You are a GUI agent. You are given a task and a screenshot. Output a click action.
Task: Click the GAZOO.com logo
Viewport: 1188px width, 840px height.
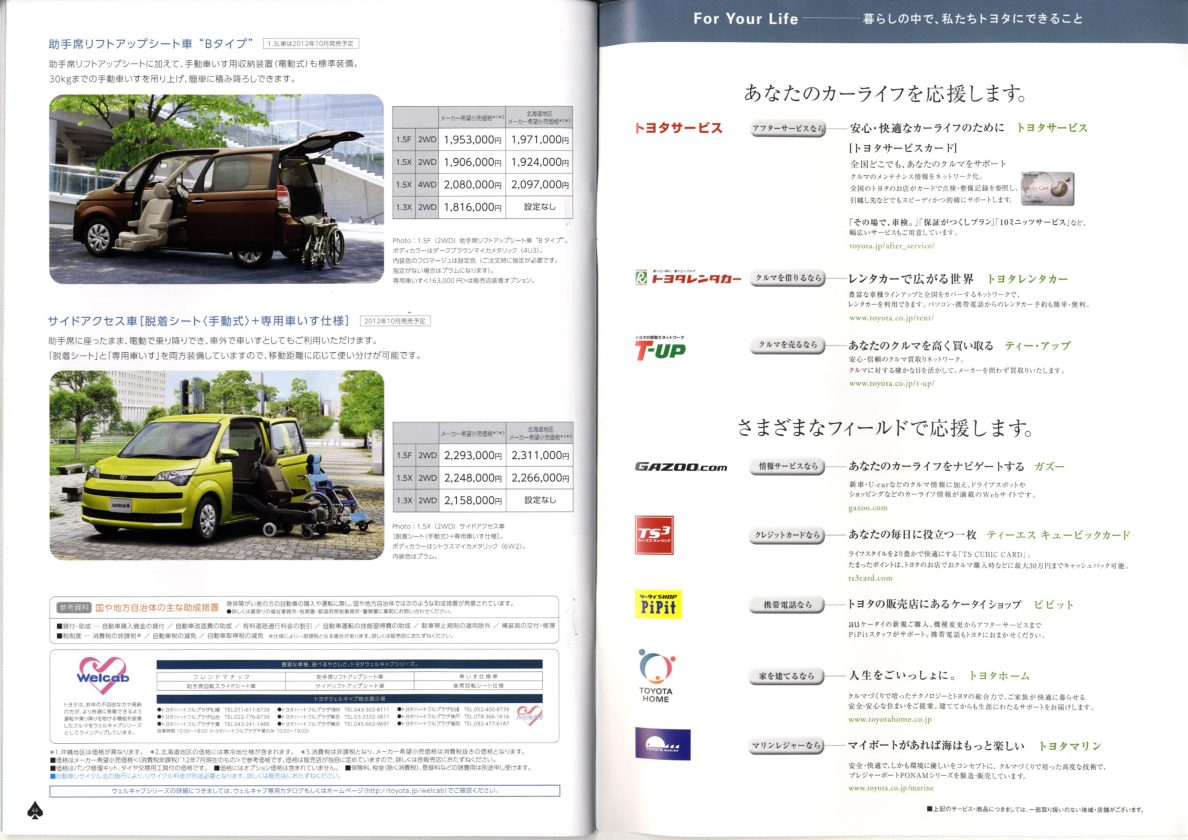680,467
